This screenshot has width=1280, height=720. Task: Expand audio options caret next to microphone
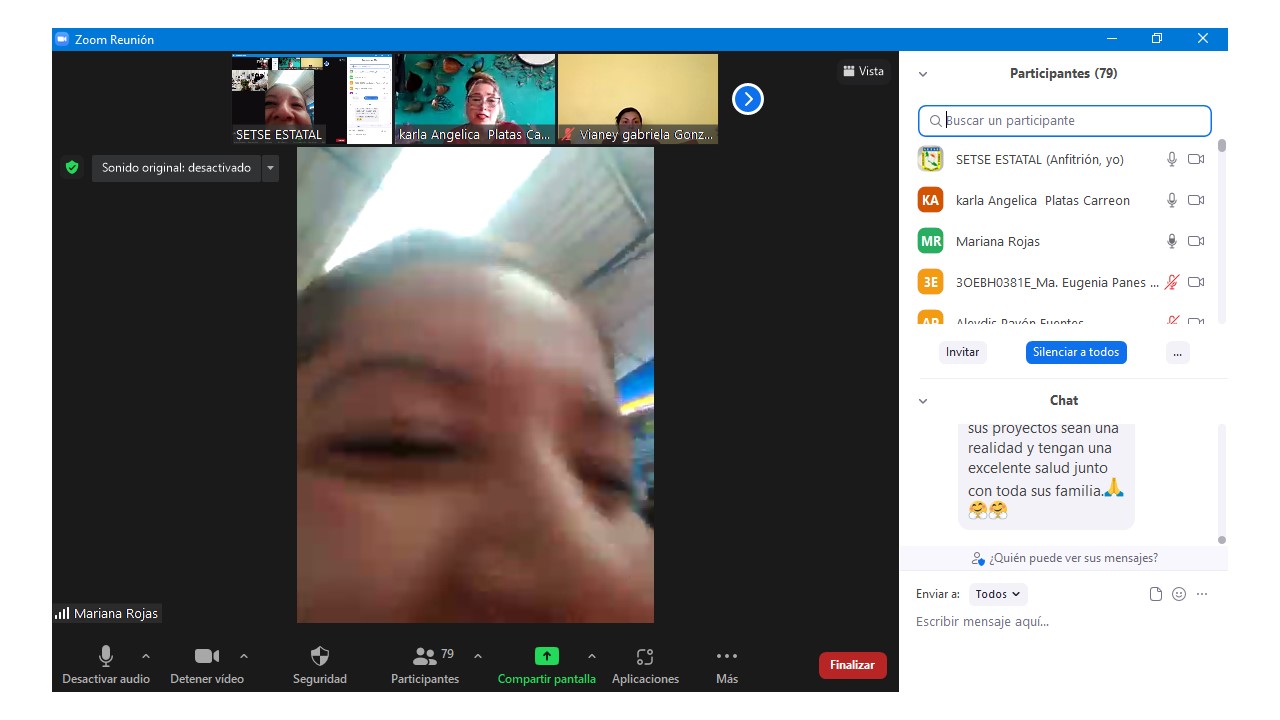point(146,656)
